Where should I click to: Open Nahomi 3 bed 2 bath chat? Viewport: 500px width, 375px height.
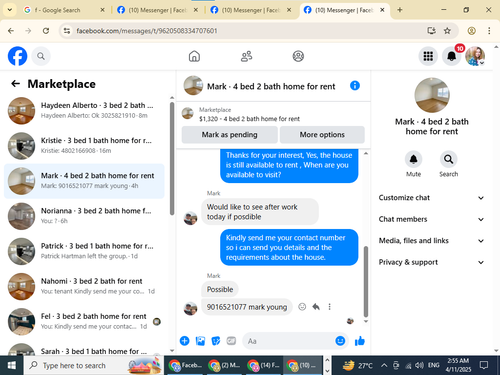tap(84, 286)
